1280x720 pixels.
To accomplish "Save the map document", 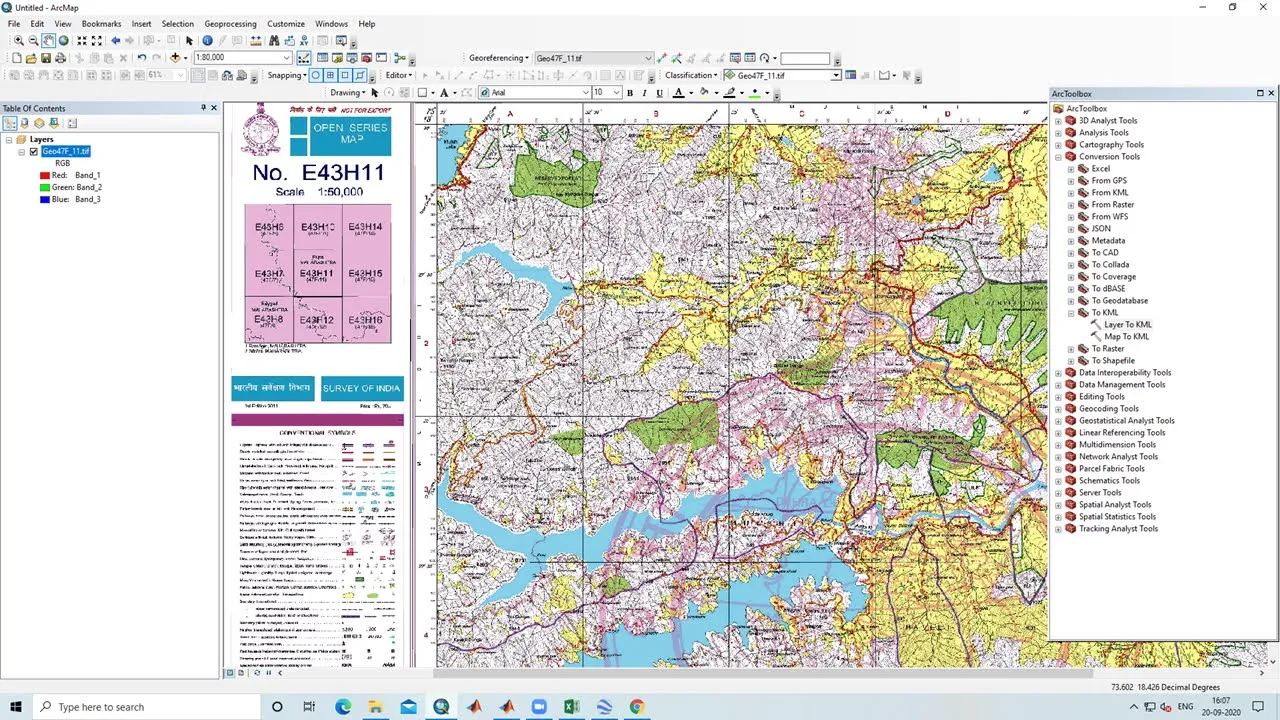I will (x=46, y=58).
